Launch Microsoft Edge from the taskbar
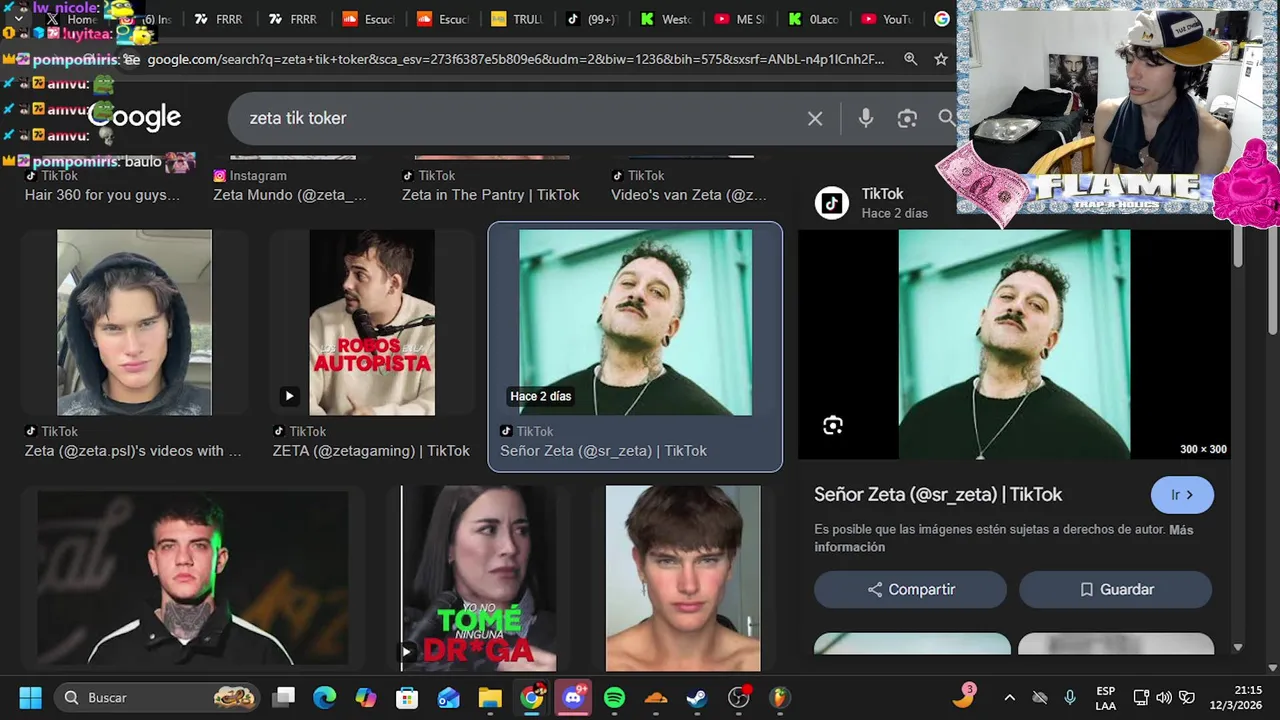 tap(325, 697)
